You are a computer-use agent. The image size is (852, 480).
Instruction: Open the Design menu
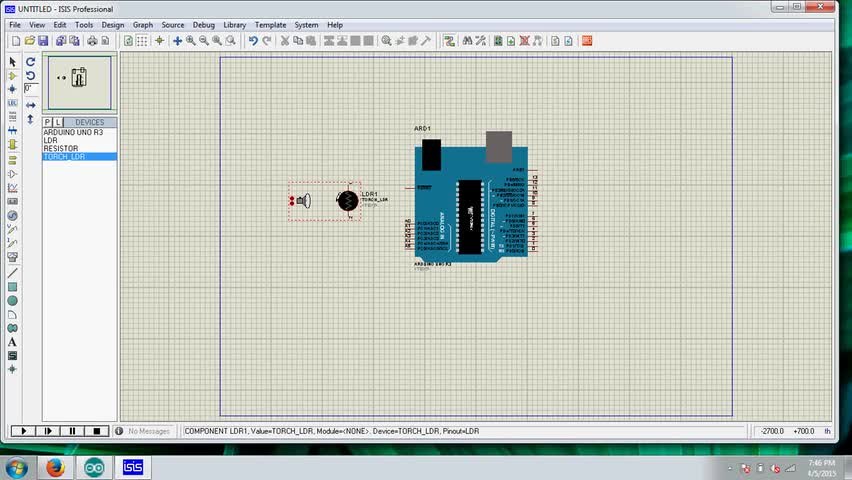pyautogui.click(x=113, y=25)
